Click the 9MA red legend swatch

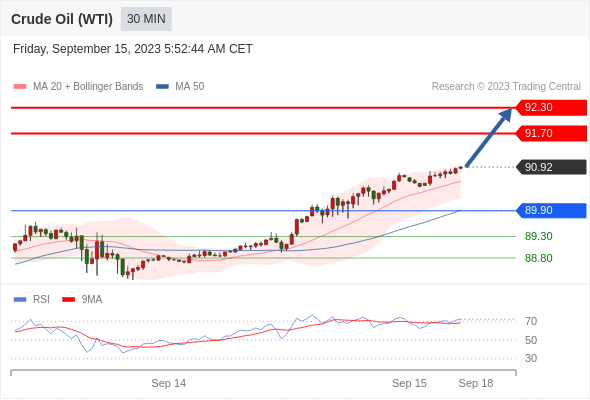68,300
